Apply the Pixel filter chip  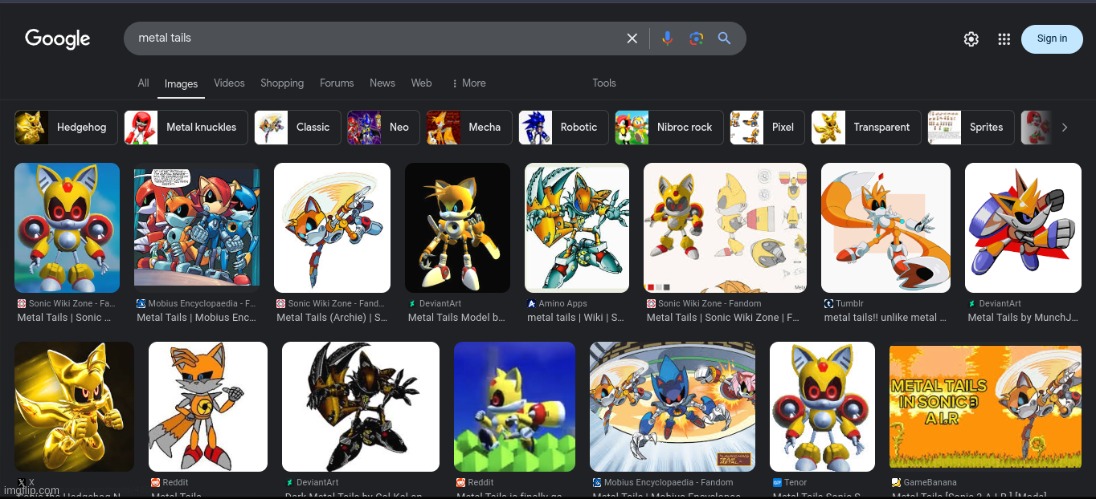[767, 127]
